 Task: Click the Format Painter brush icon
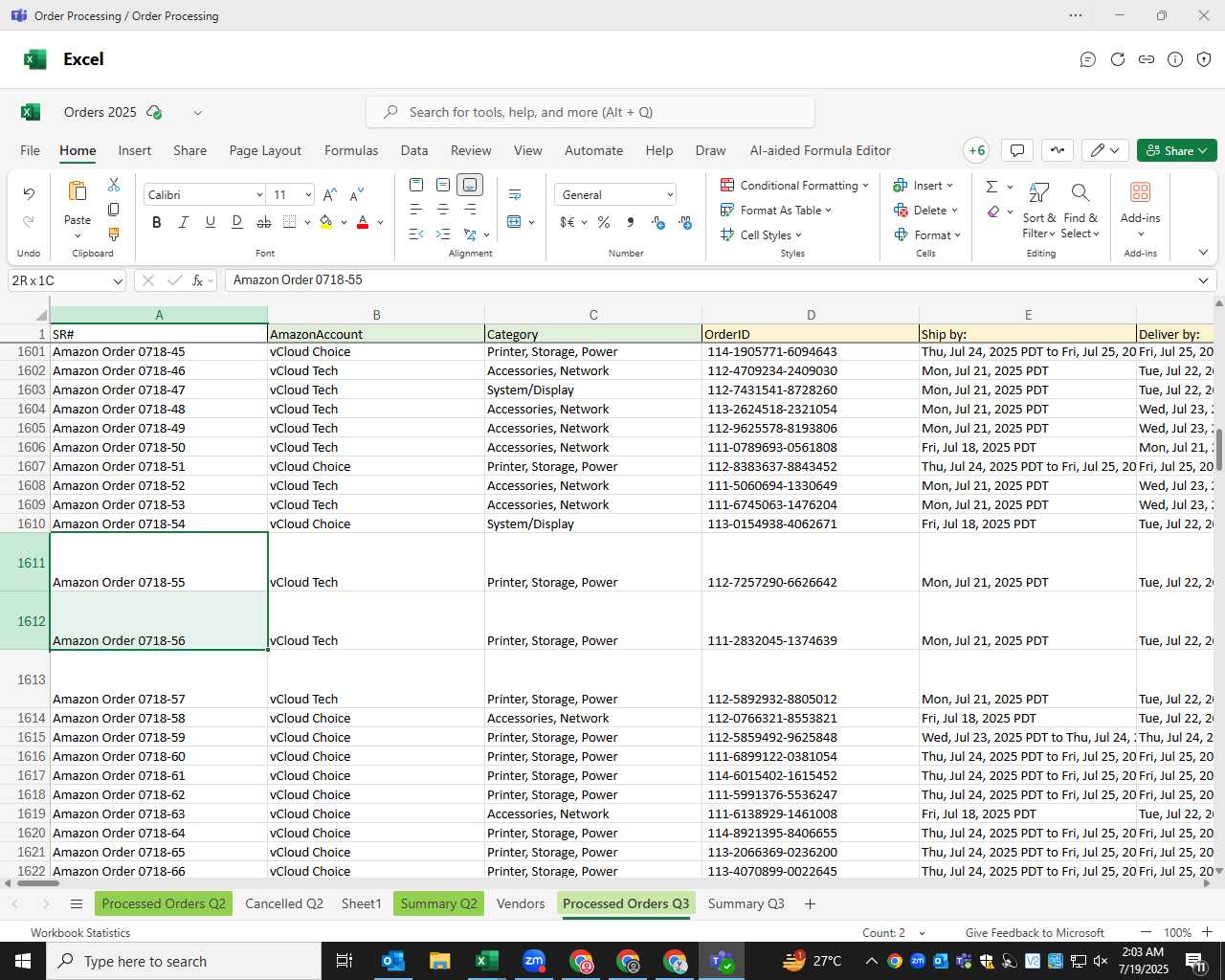[114, 234]
